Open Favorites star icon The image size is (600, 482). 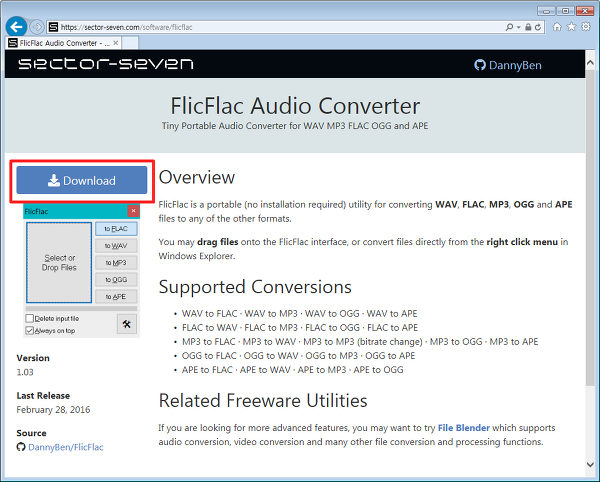pos(571,26)
